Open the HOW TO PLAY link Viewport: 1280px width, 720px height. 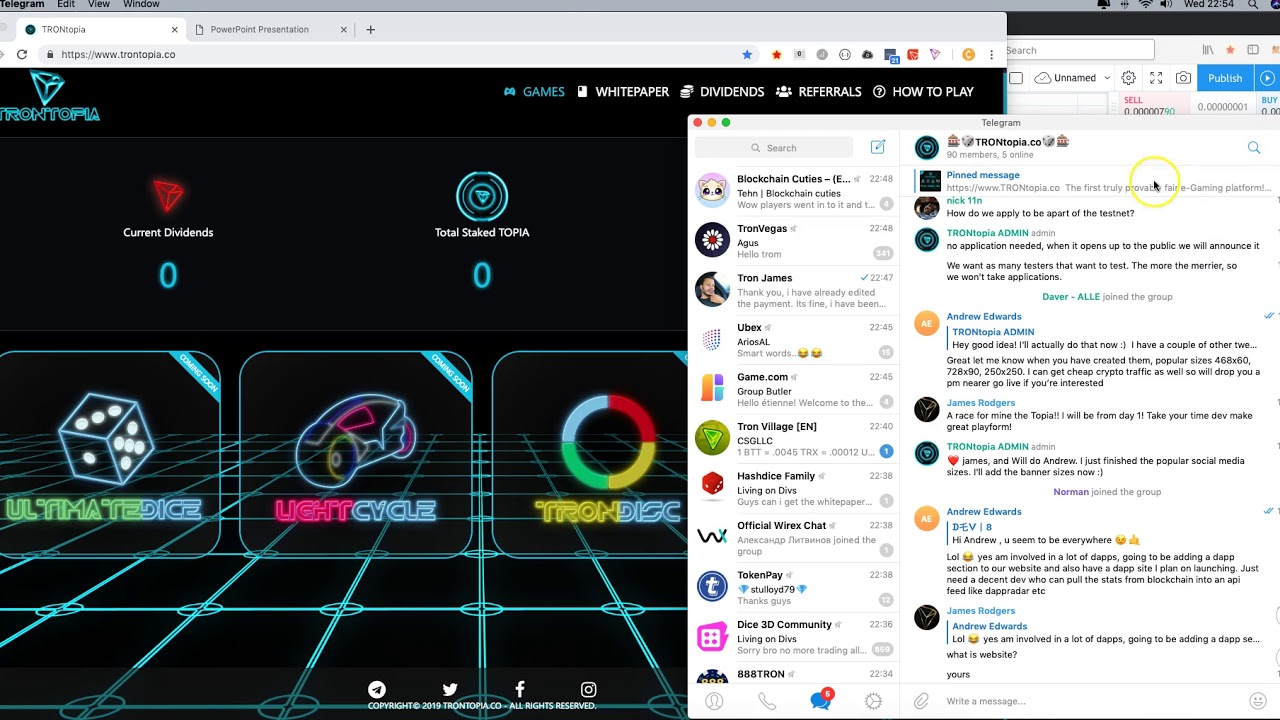[x=923, y=91]
